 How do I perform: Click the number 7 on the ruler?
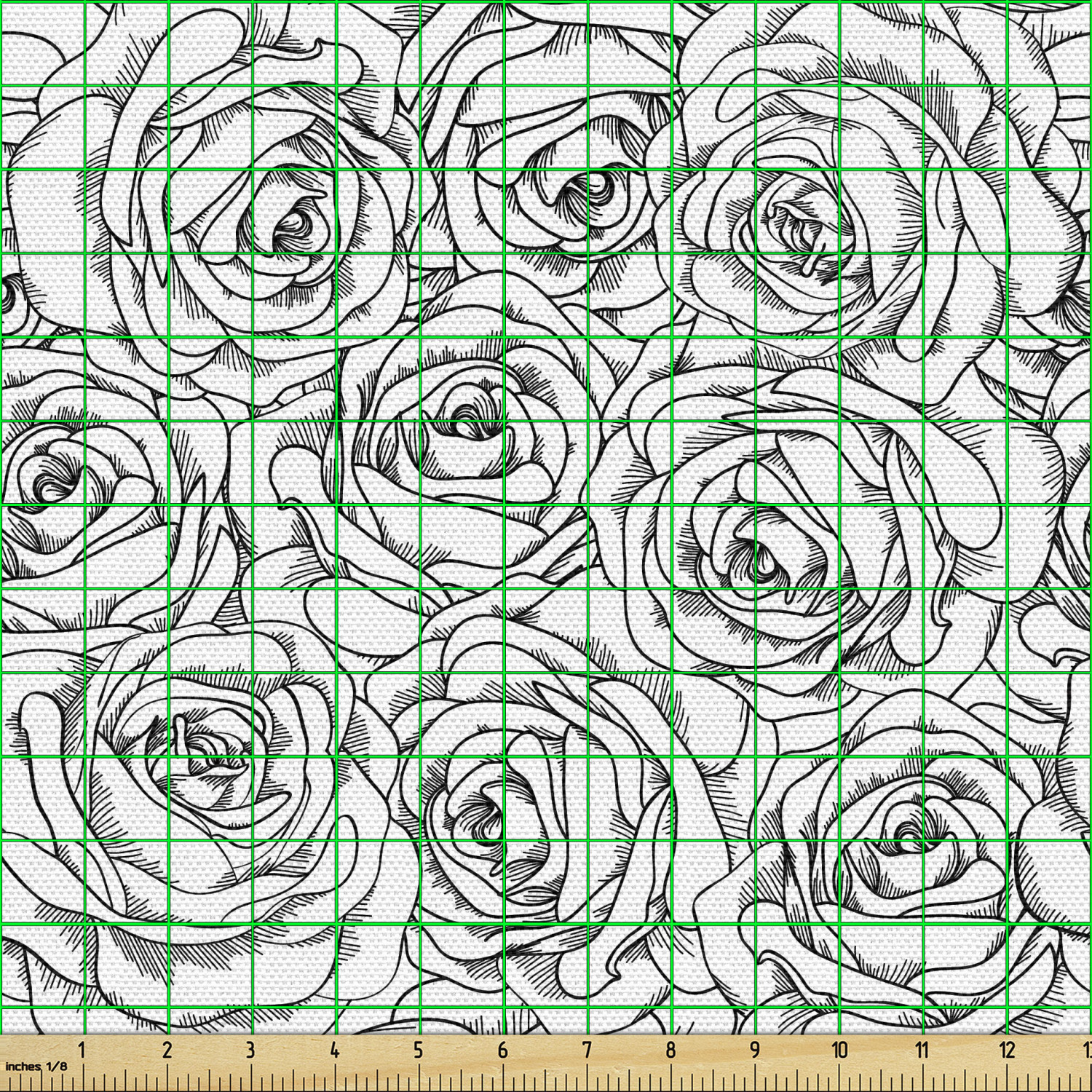pos(587,1050)
